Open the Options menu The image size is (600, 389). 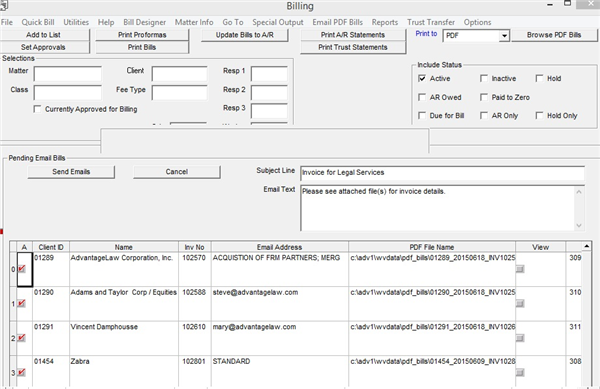(478, 22)
